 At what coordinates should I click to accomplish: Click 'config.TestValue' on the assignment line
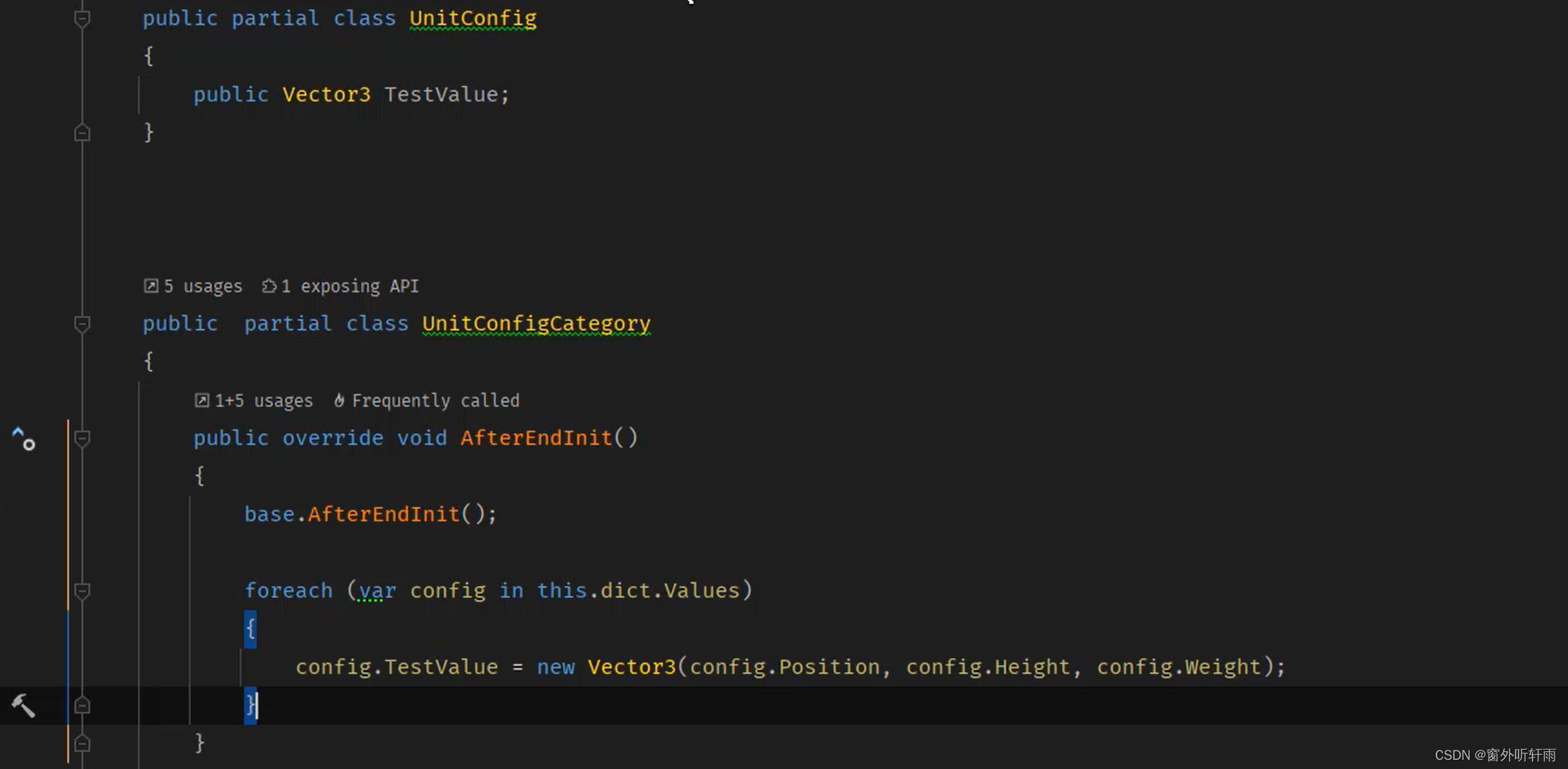point(396,667)
